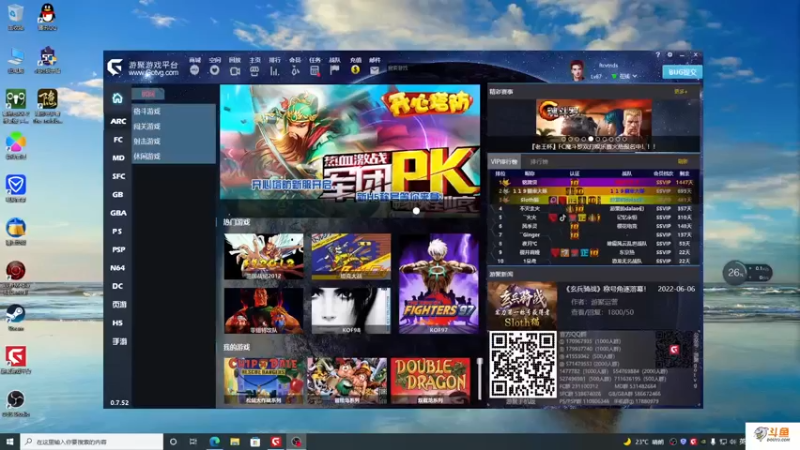The image size is (800, 450).
Task: Open Task View in taskbar
Action: (193, 441)
